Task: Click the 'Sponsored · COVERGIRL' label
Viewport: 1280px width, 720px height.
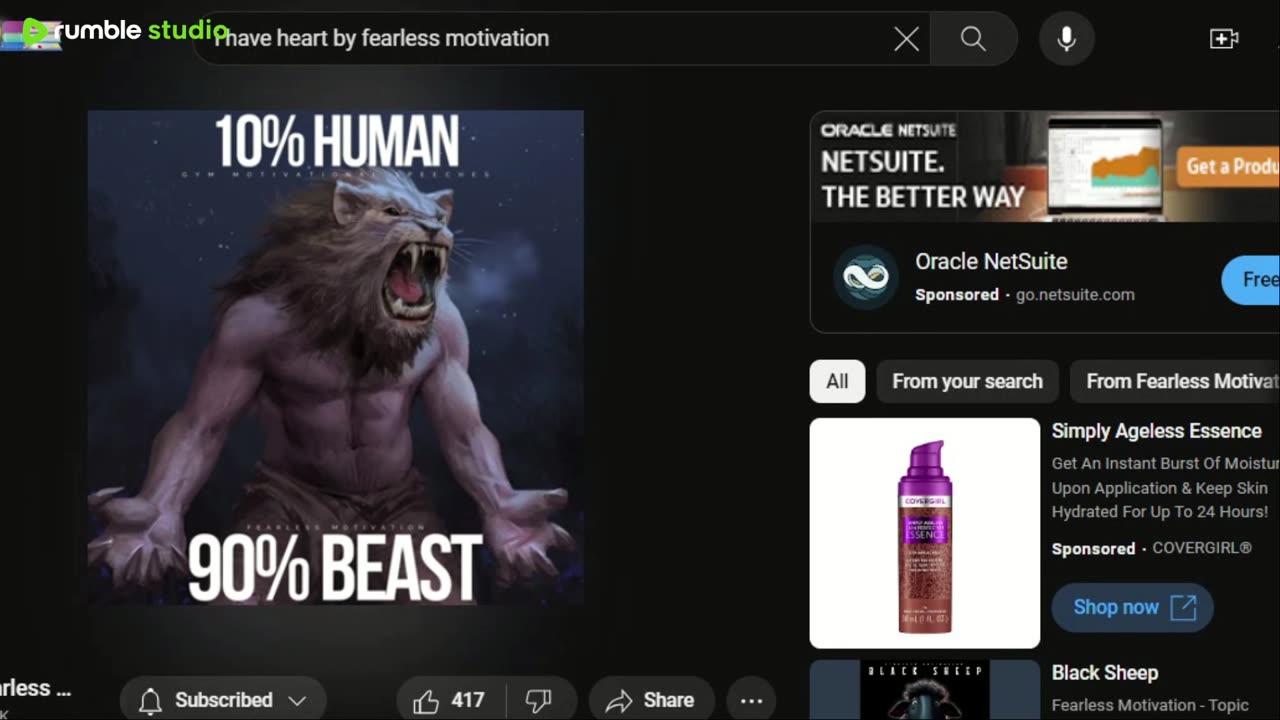Action: click(1151, 549)
